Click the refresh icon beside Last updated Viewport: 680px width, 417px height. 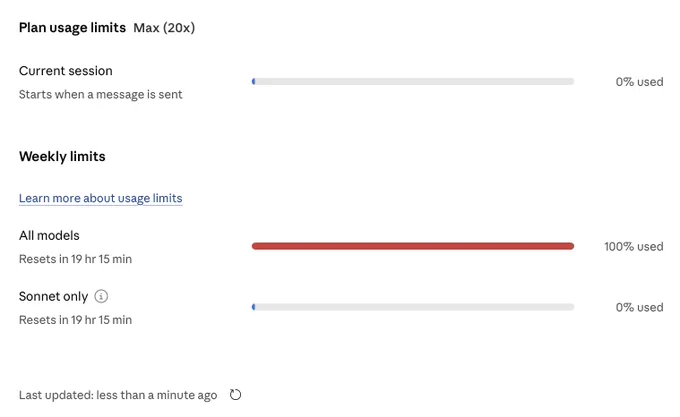coord(235,394)
